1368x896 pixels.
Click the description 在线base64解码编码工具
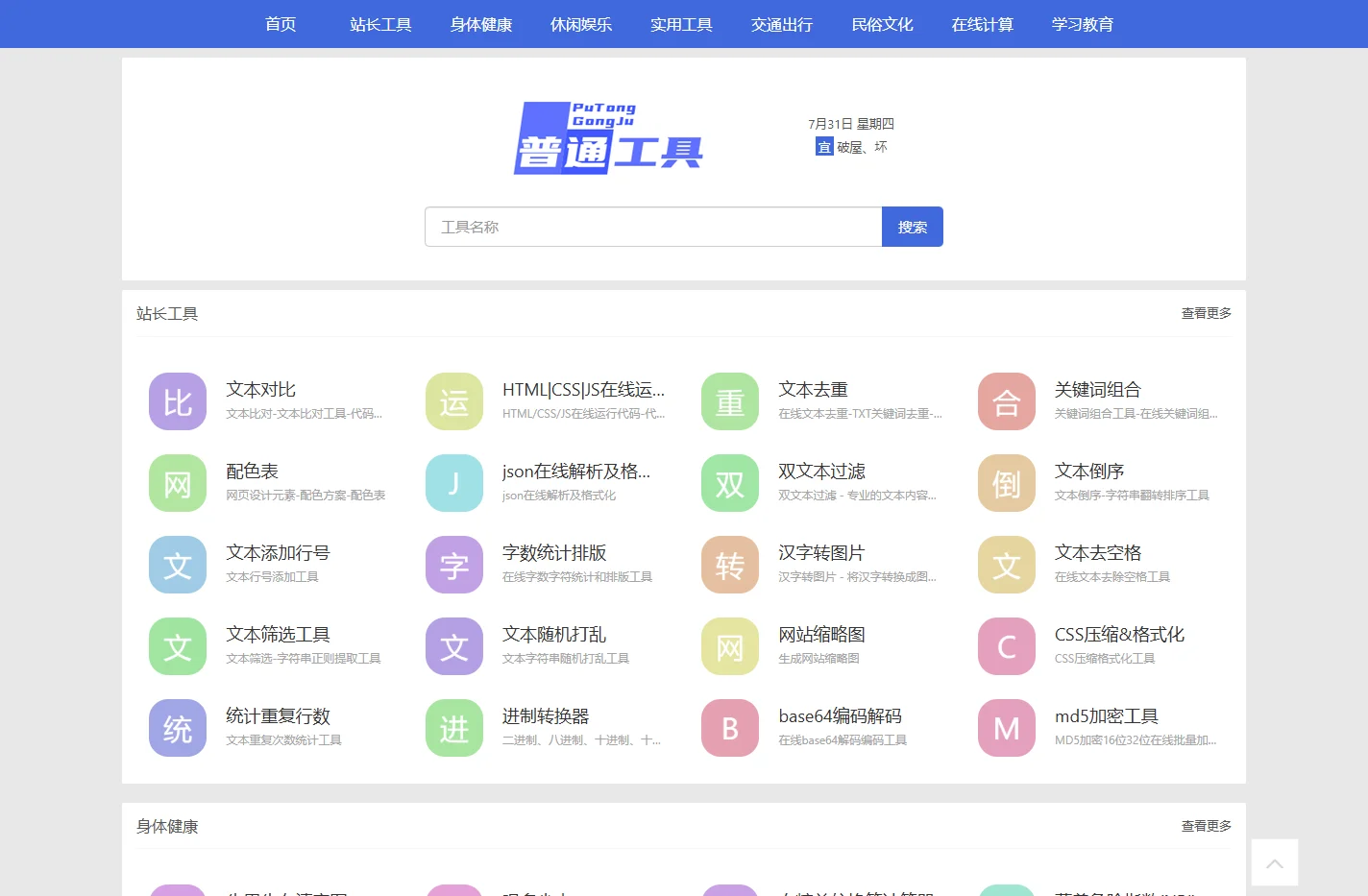(843, 739)
